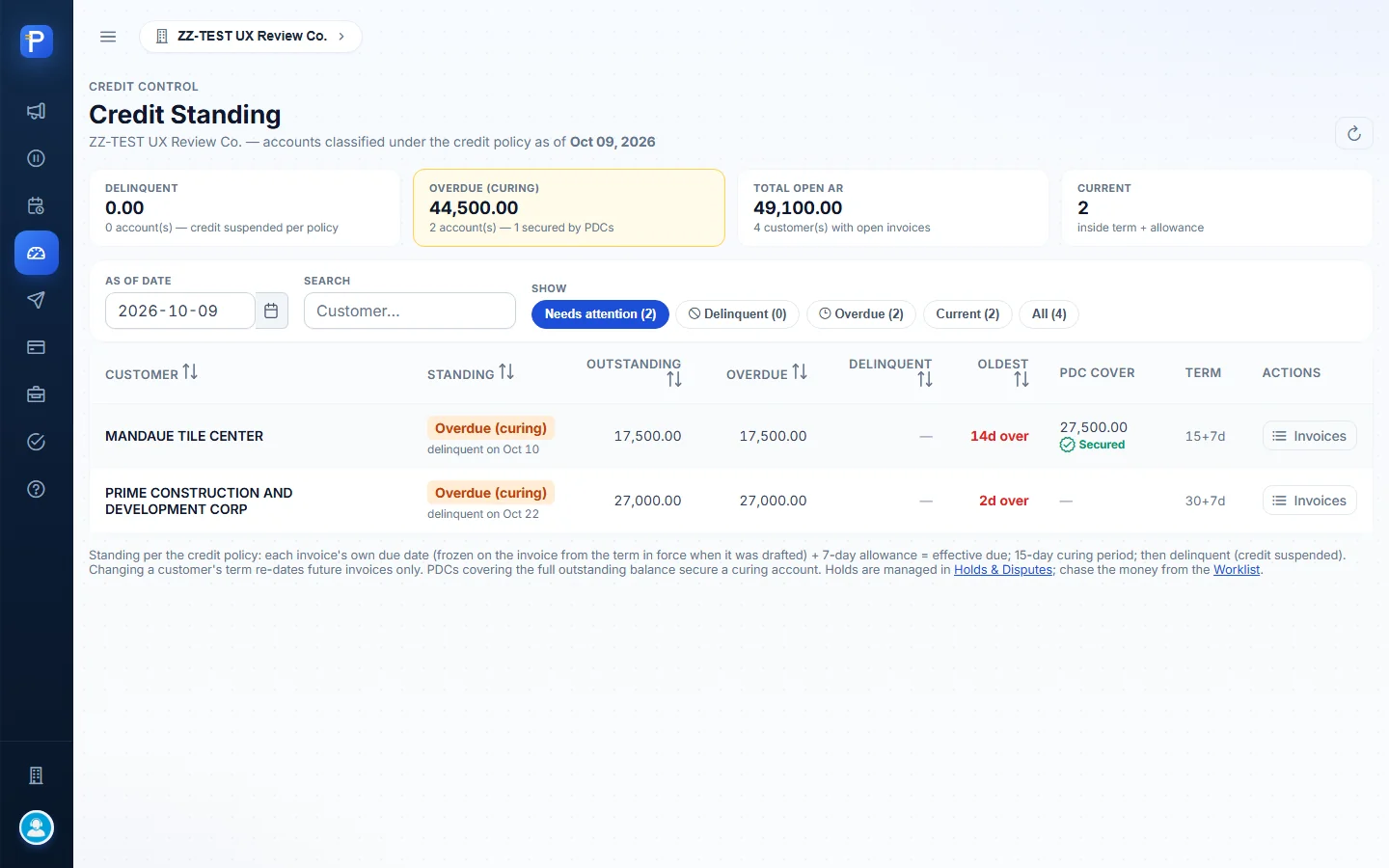Screen dimensions: 1389x868
Task: Click the credit card icon in sidebar
Action: (37, 347)
